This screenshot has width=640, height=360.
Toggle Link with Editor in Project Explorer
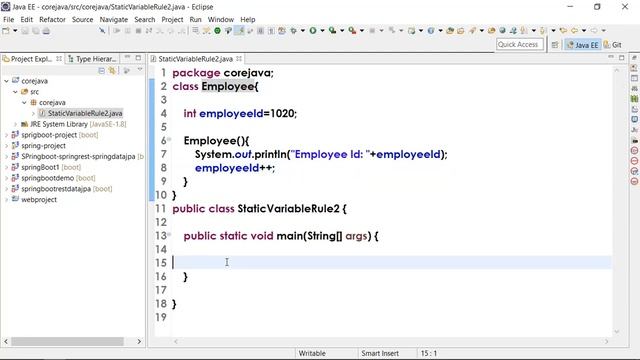pos(112,71)
